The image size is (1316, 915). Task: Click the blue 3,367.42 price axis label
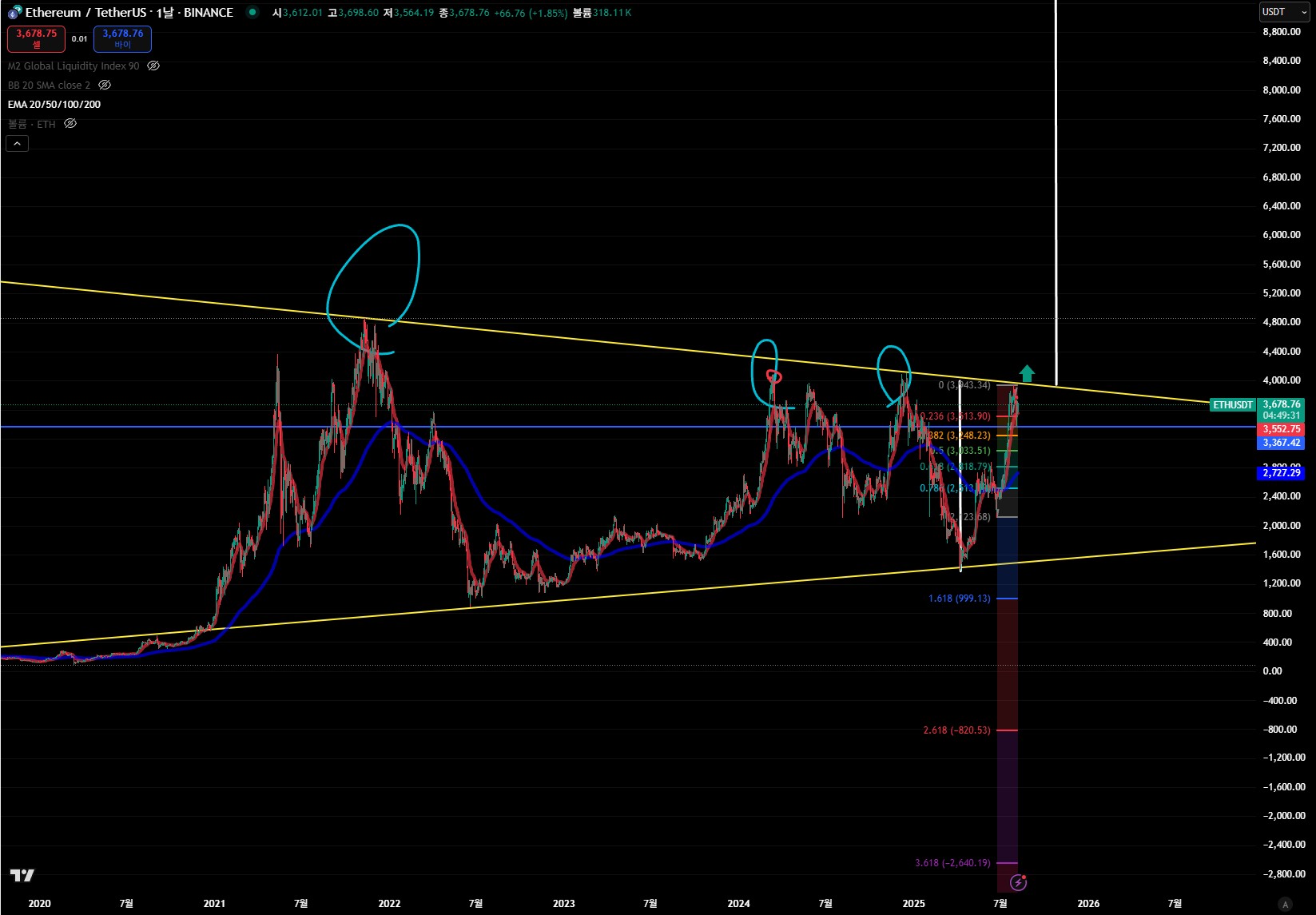pyautogui.click(x=1281, y=443)
